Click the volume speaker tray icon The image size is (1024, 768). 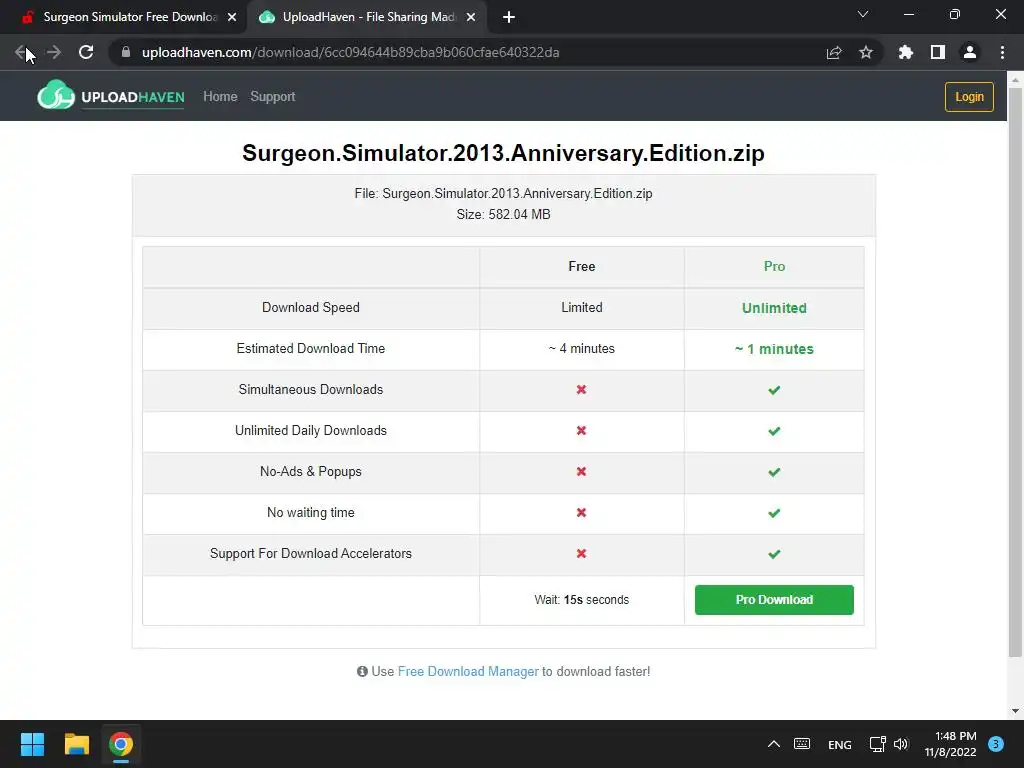point(901,744)
